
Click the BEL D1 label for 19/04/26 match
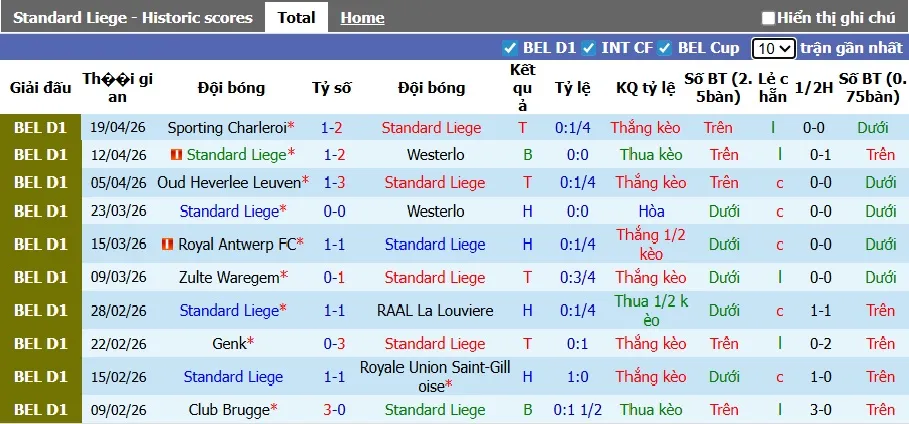[x=41, y=128]
